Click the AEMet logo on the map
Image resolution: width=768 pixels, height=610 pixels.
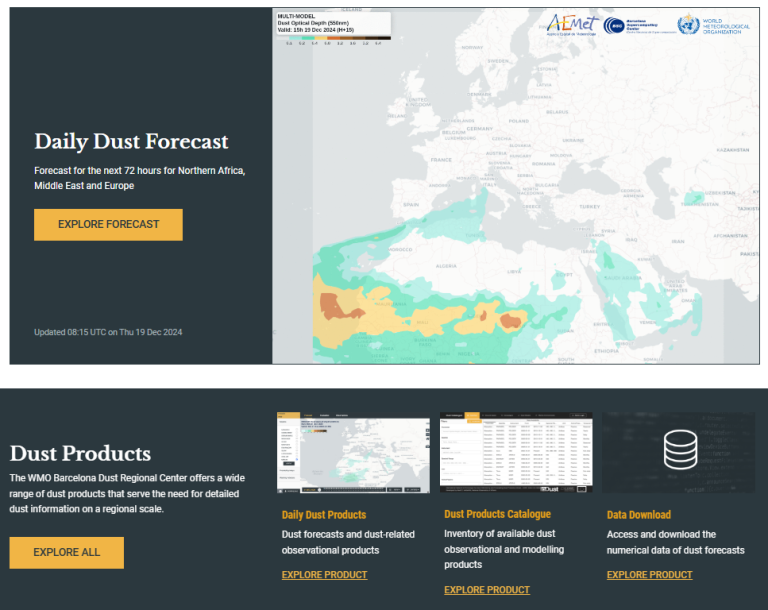[572, 24]
